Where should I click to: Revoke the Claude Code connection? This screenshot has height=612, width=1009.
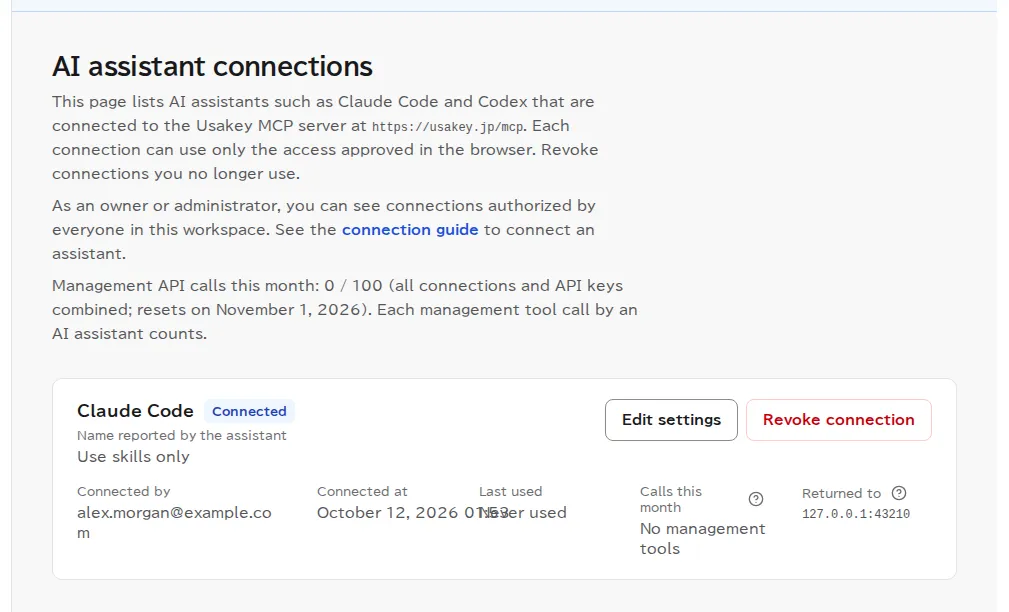[x=838, y=420]
